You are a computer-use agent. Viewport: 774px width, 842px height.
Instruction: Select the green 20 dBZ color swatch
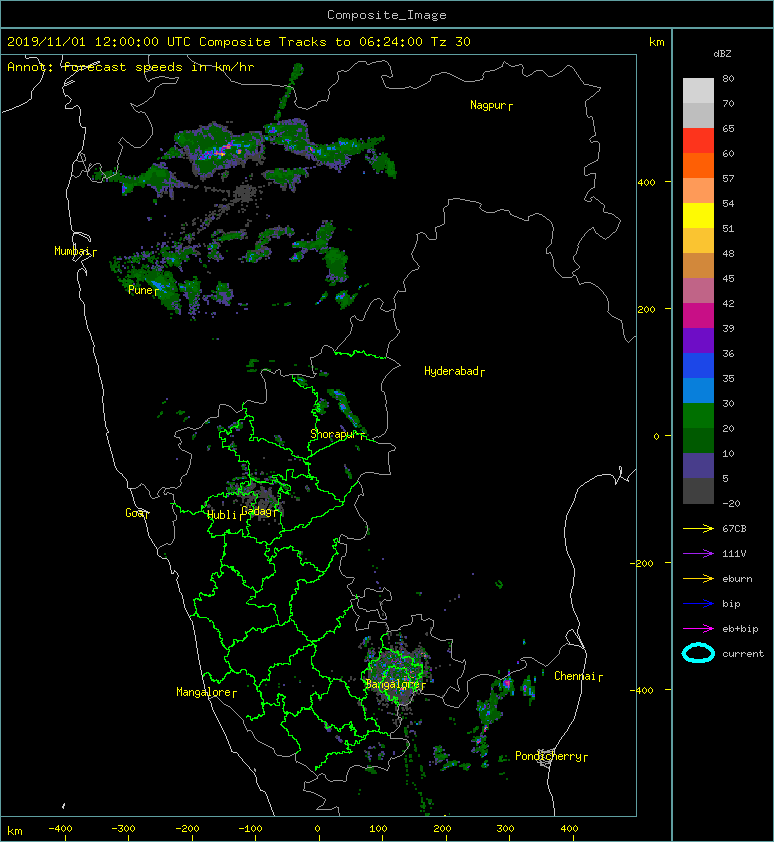(698, 415)
